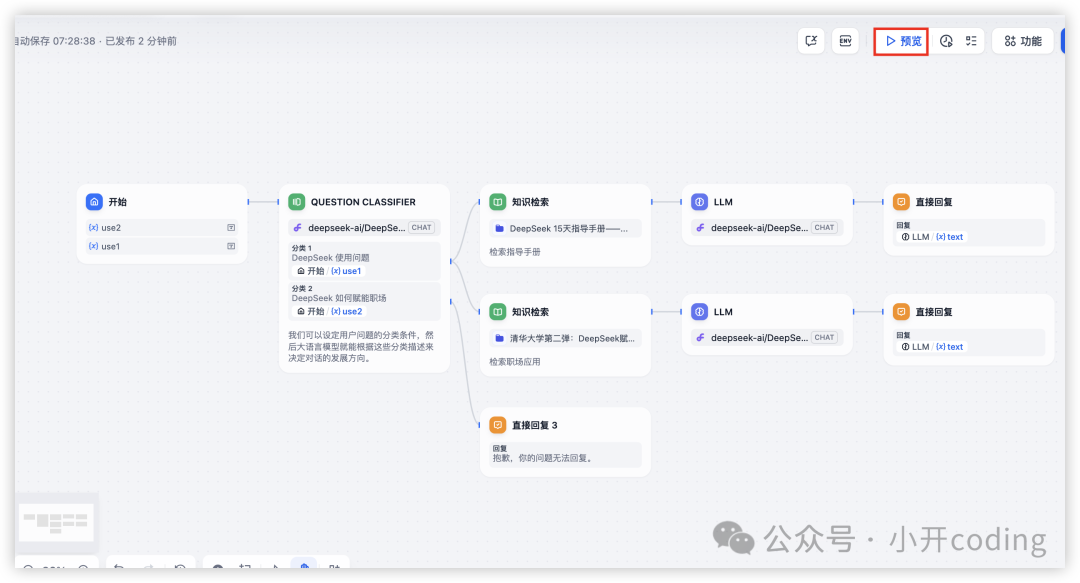Open the 功能 features button
1080x583 pixels.
(1023, 41)
